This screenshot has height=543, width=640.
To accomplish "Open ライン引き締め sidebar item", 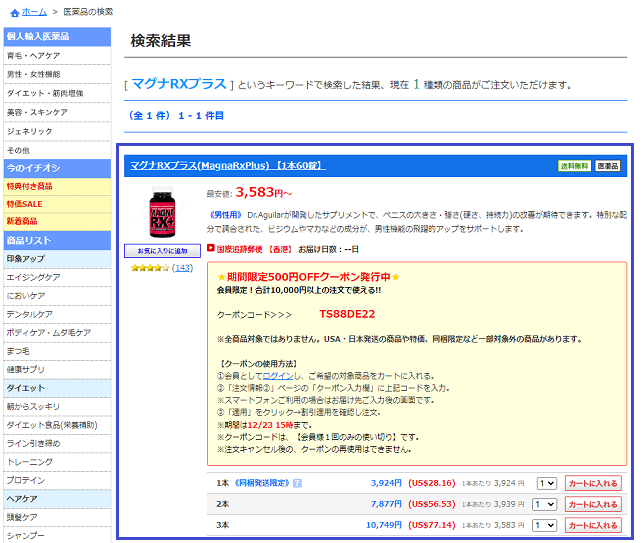I will [x=57, y=443].
